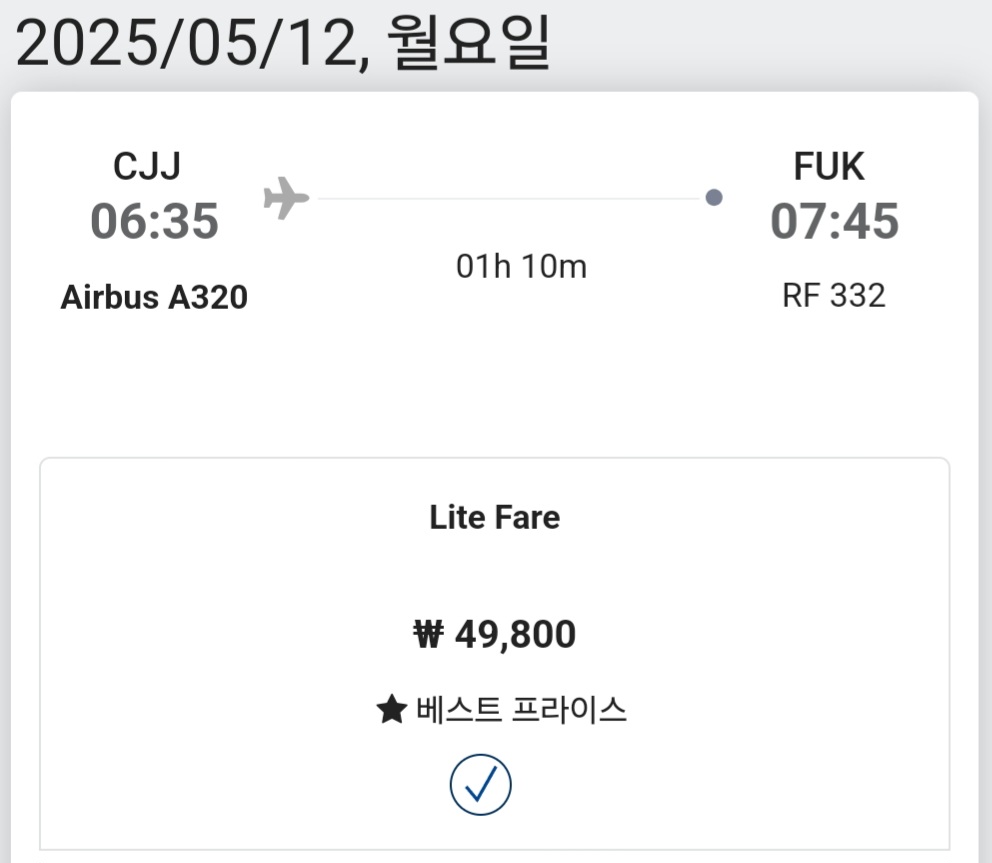This screenshot has height=863, width=992.
Task: Click the RF 332 flight number
Action: (x=834, y=296)
